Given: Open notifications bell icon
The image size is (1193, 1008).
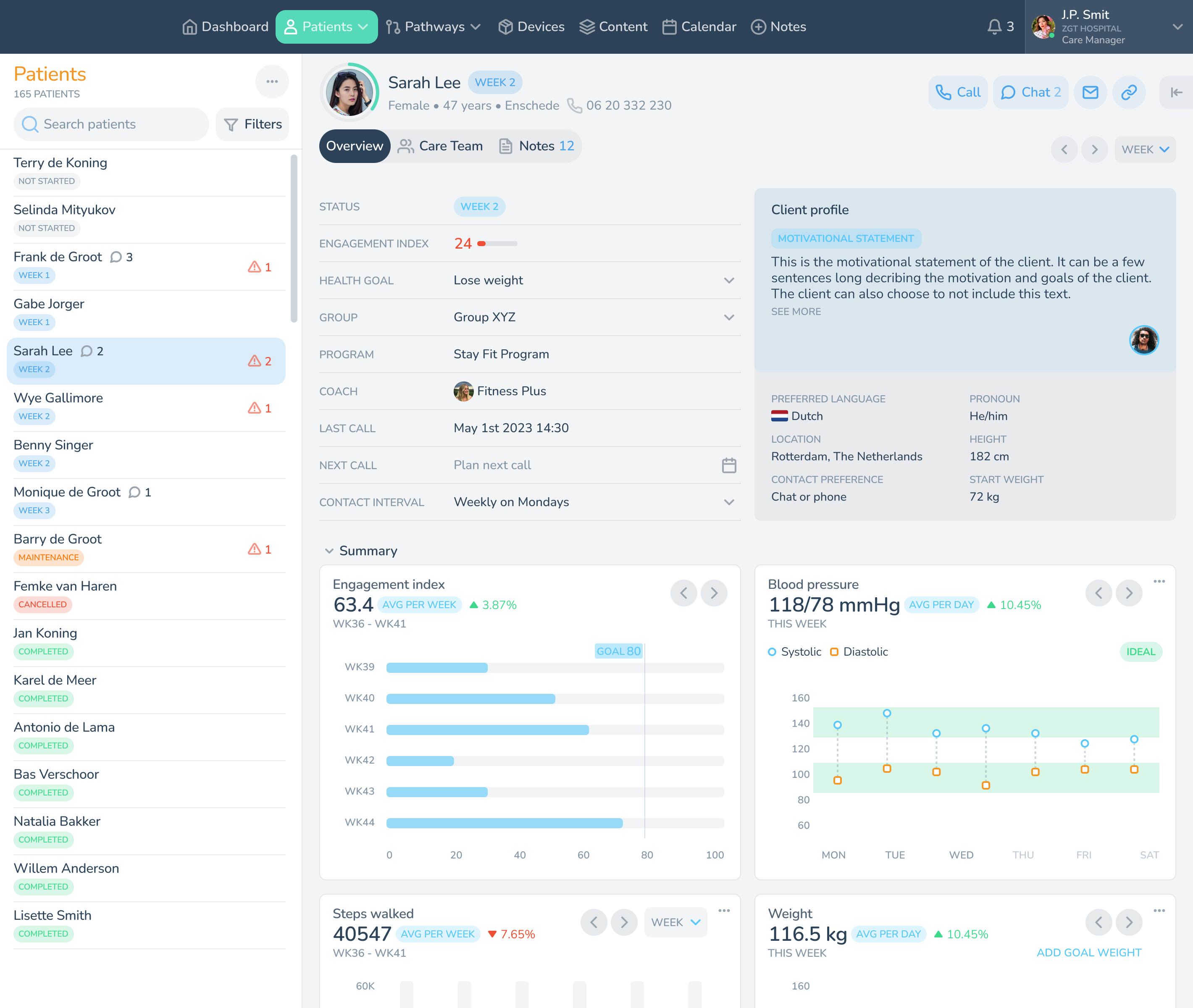Looking at the screenshot, I should (x=995, y=27).
